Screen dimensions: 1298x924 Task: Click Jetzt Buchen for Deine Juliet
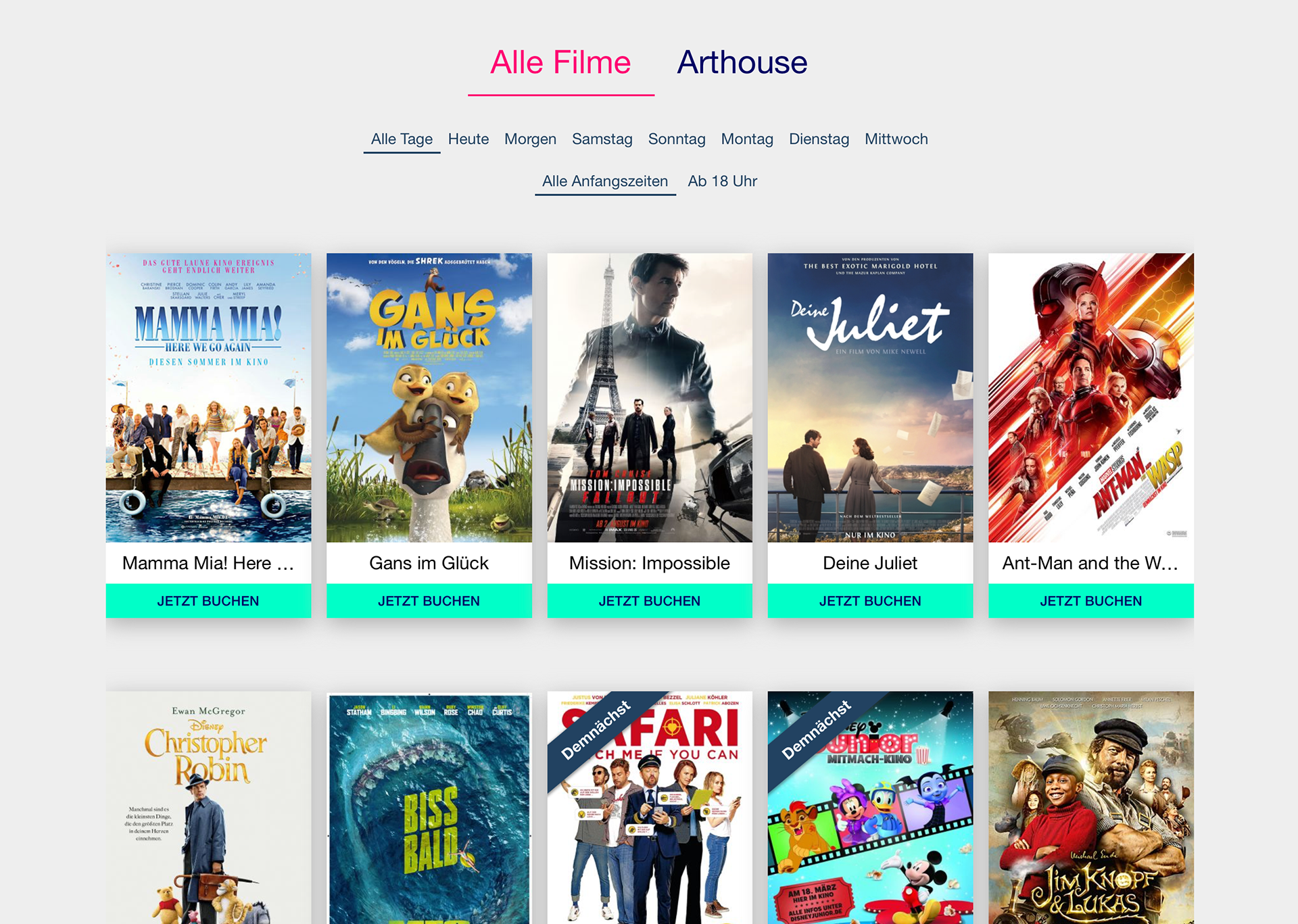(x=870, y=600)
